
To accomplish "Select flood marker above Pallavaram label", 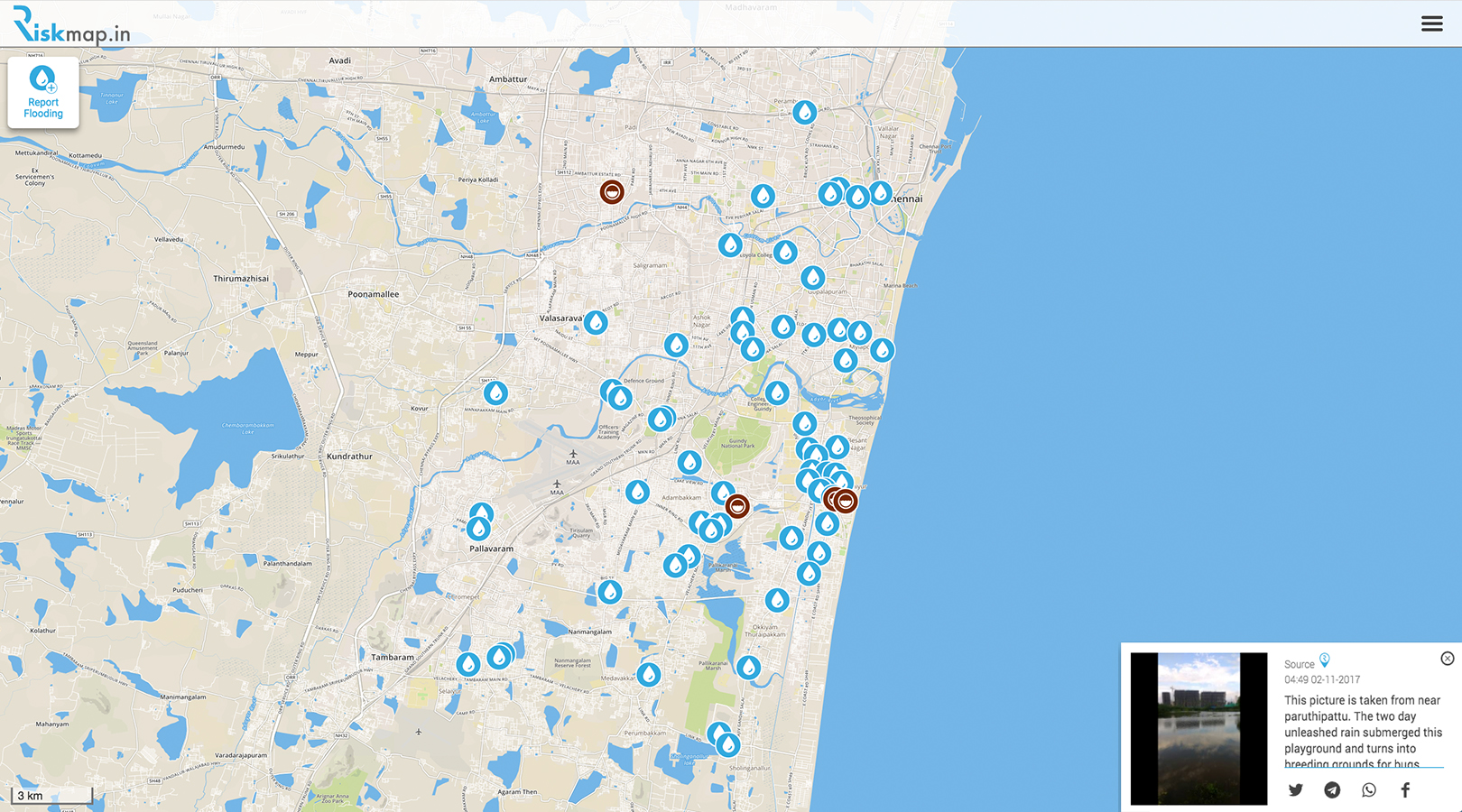I will pos(478,527).
